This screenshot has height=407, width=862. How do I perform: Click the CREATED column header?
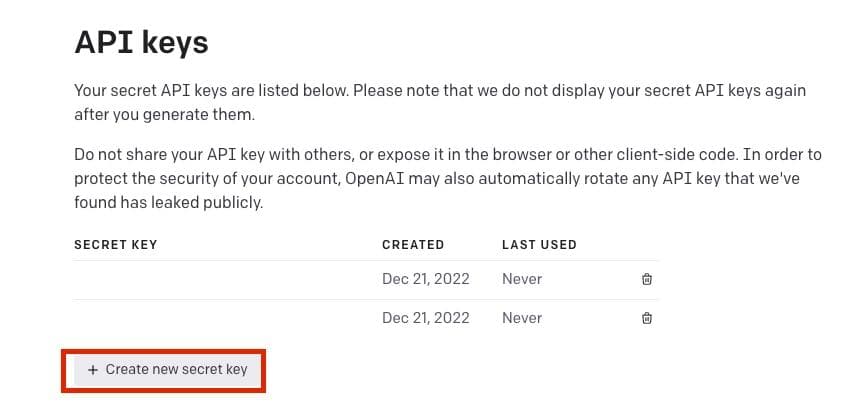pyautogui.click(x=413, y=244)
